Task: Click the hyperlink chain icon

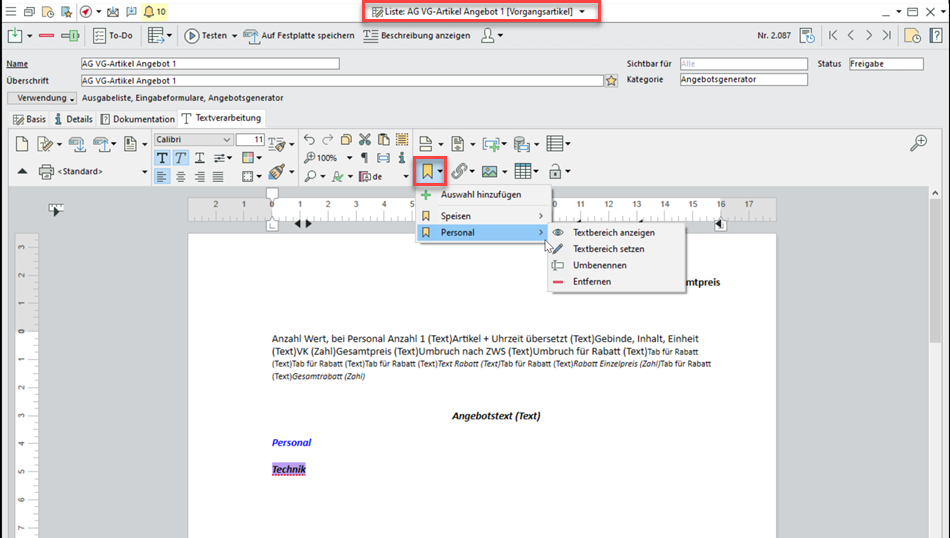Action: coord(458,172)
